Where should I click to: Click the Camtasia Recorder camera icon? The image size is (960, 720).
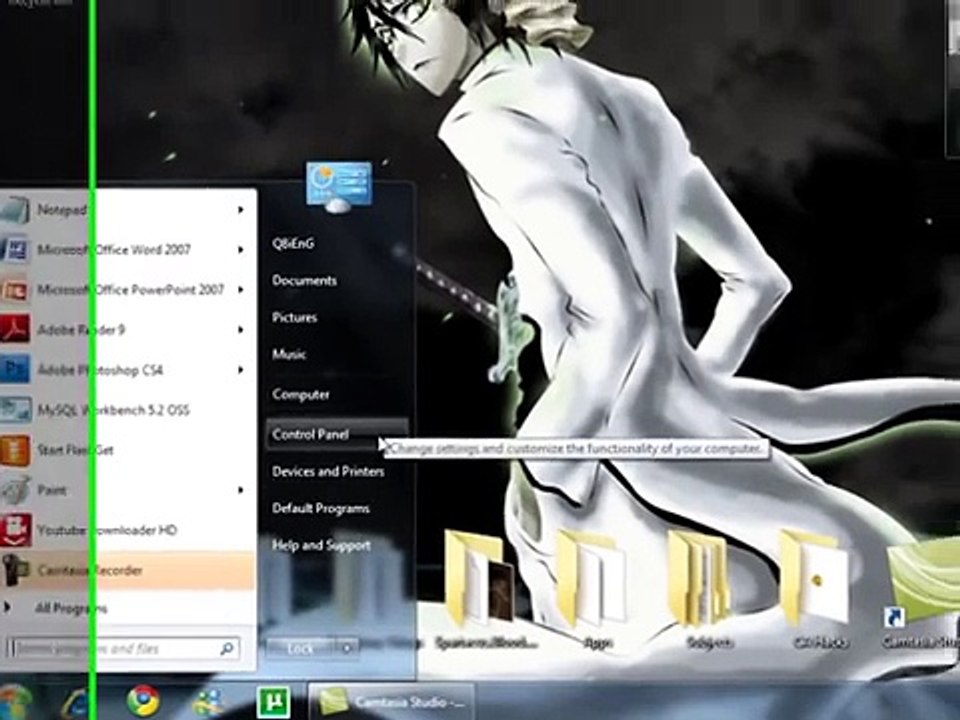point(15,570)
